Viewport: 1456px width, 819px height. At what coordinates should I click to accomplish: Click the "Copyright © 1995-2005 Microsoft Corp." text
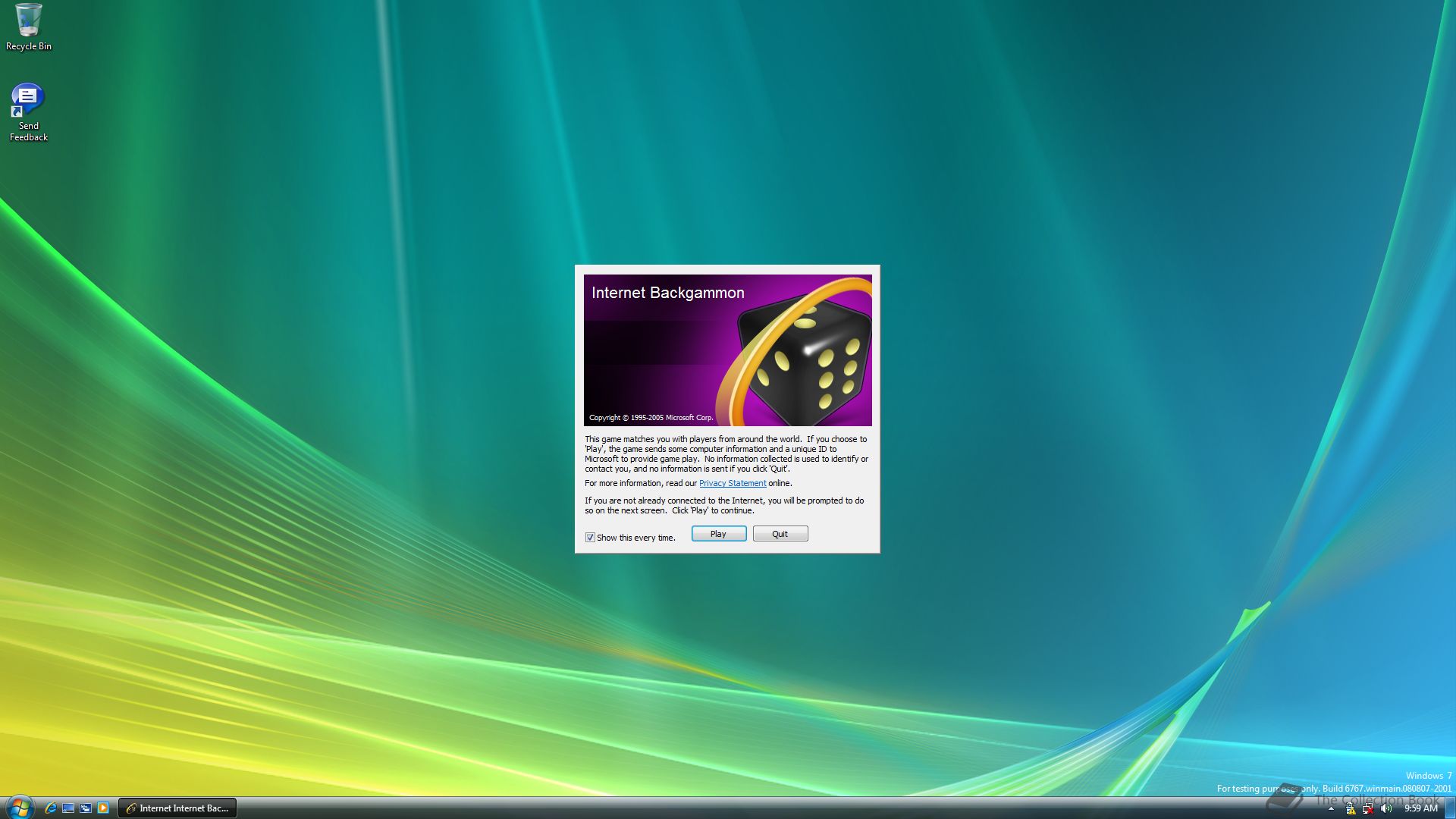pyautogui.click(x=651, y=418)
